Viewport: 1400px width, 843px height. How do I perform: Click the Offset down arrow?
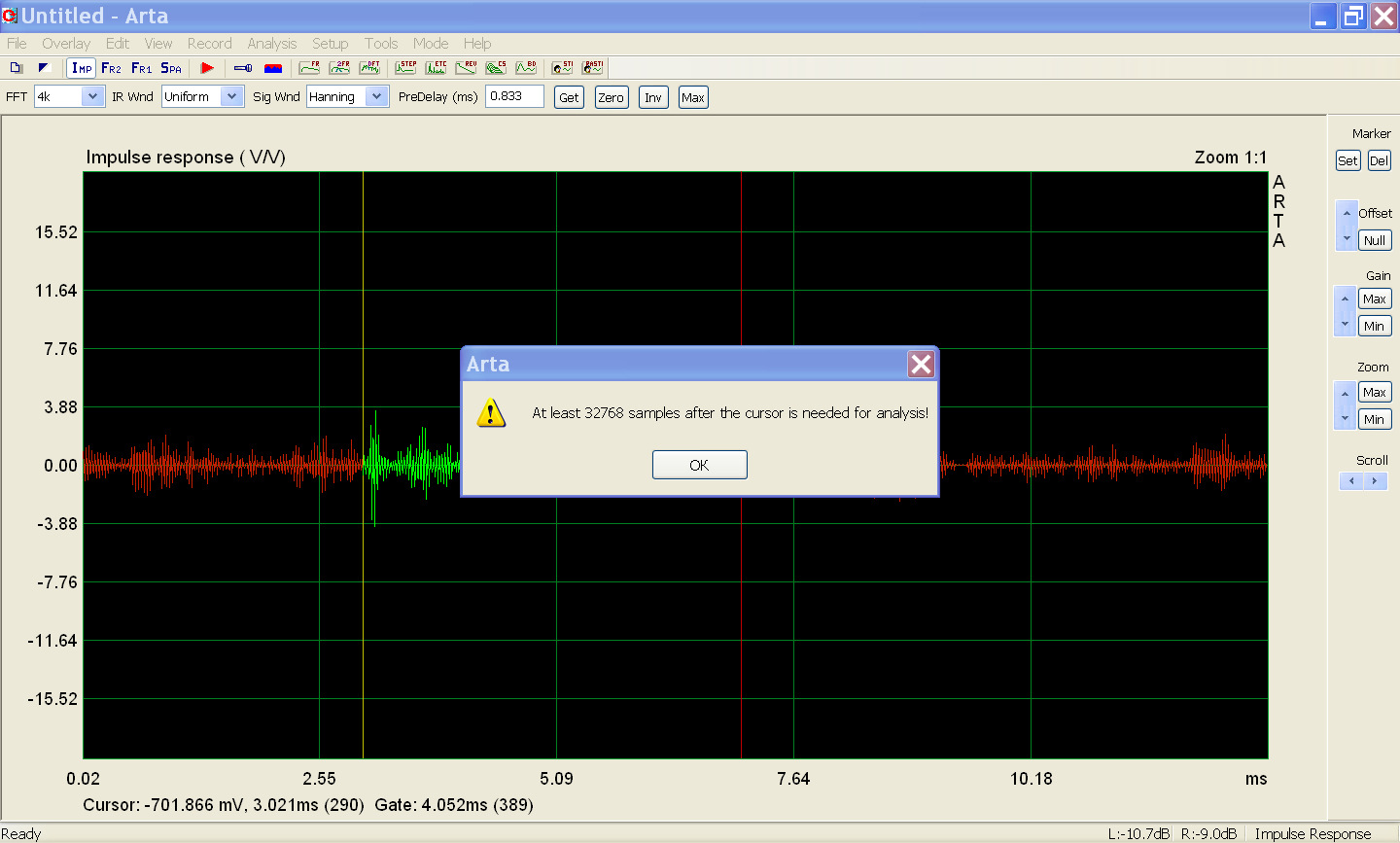(x=1347, y=238)
